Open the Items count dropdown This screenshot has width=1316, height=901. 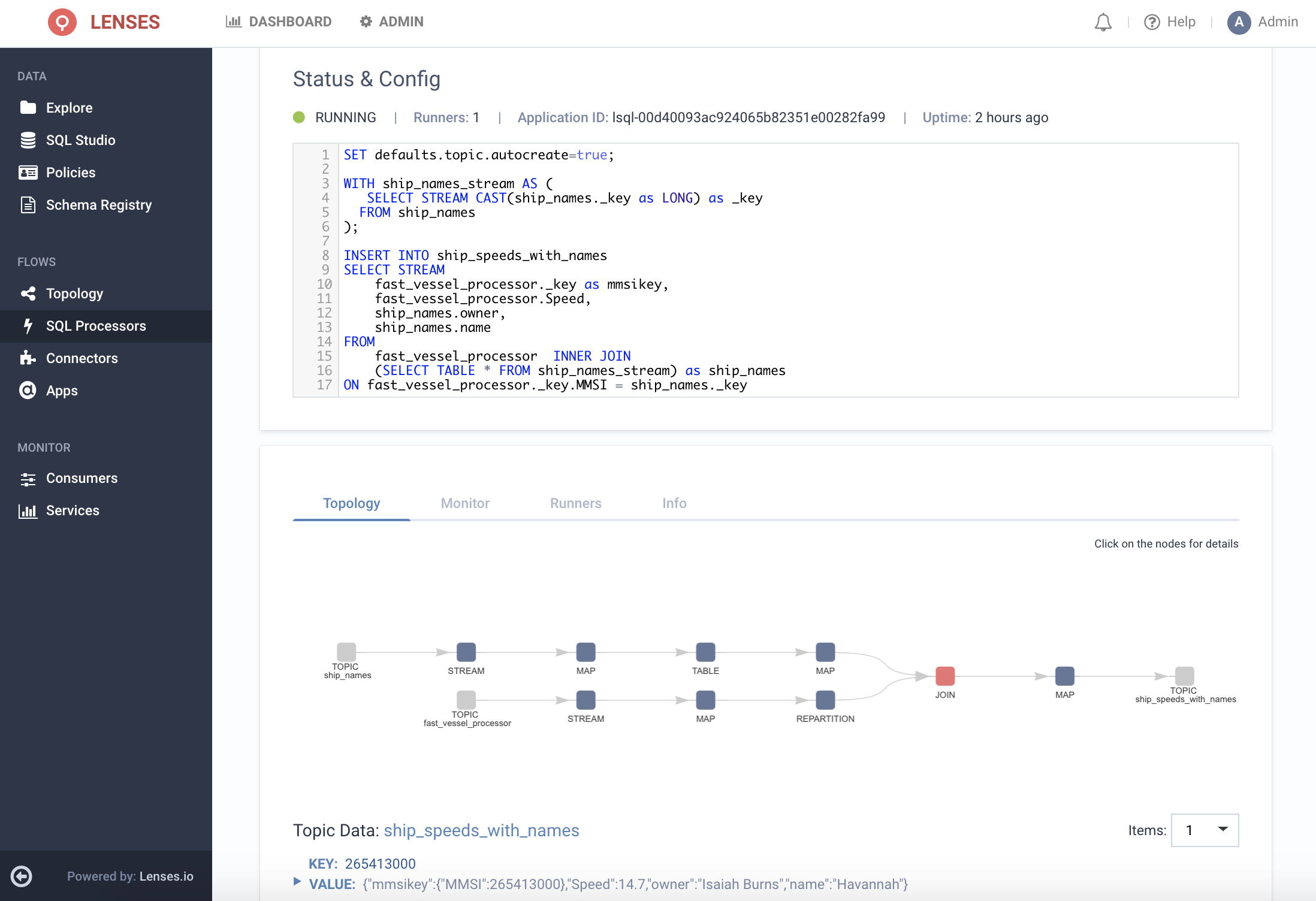click(x=1205, y=830)
